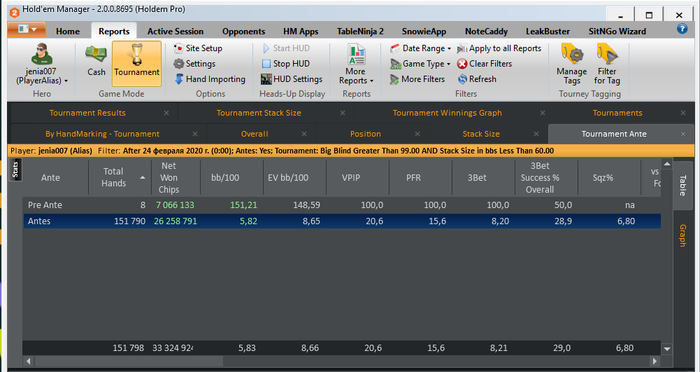Switch to the Graph side view

[x=683, y=235]
